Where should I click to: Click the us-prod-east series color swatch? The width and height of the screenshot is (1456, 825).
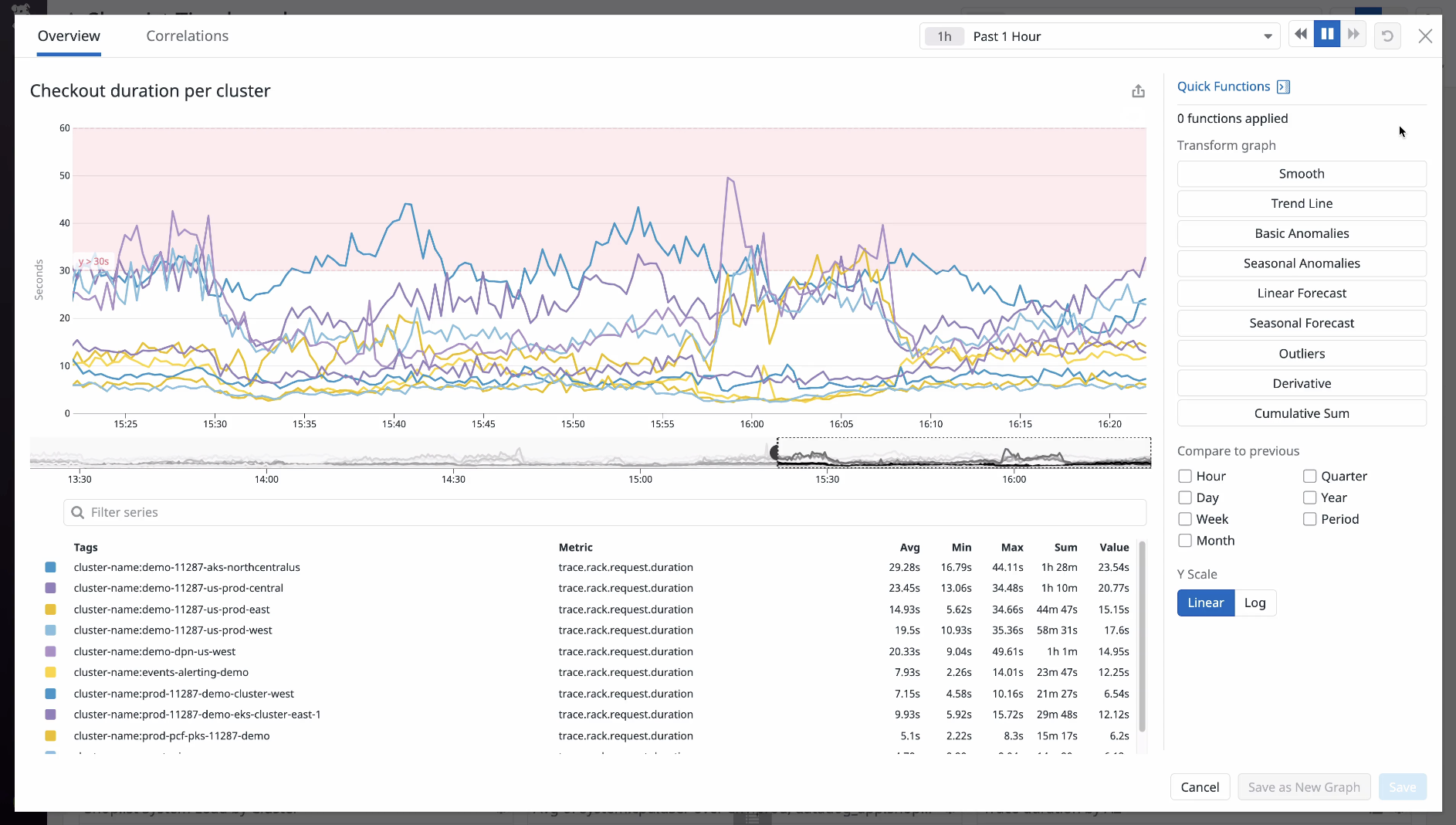click(x=50, y=609)
